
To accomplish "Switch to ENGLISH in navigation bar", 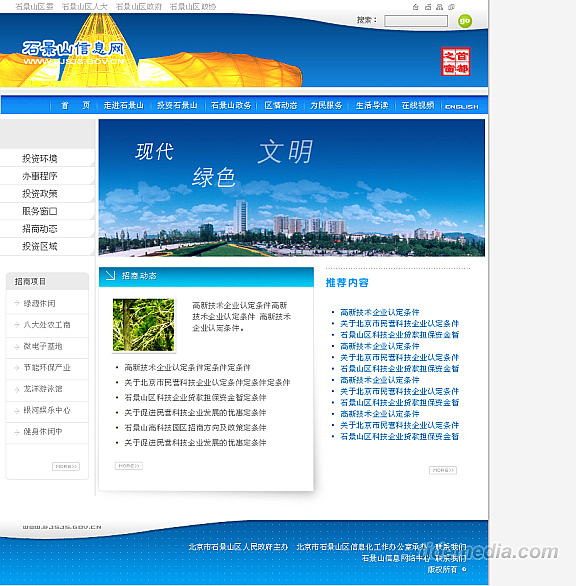I will [462, 107].
